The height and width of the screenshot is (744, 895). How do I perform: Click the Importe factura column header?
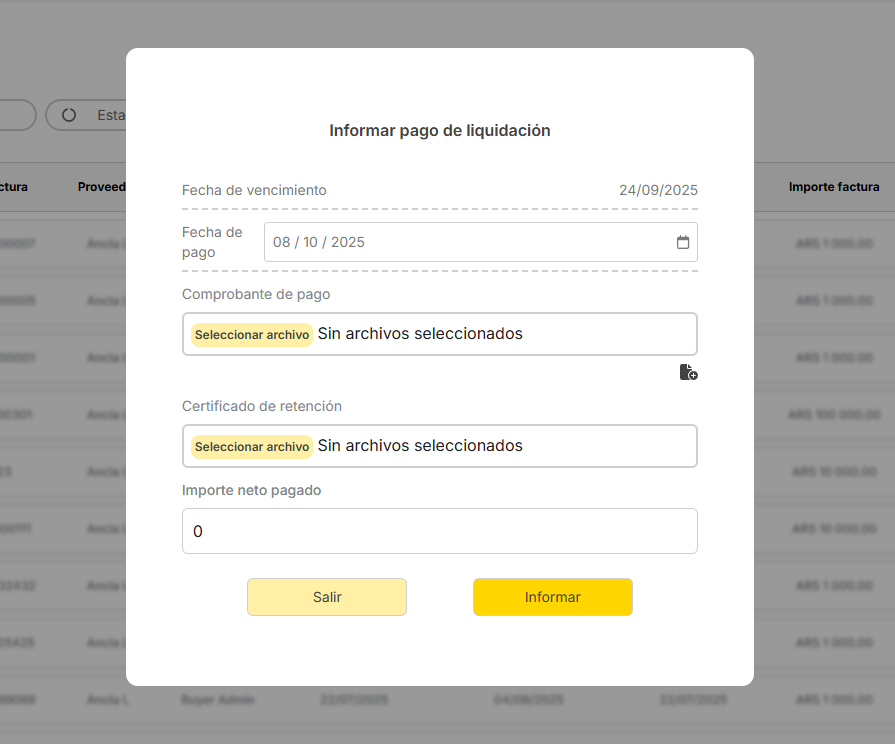click(x=833, y=187)
